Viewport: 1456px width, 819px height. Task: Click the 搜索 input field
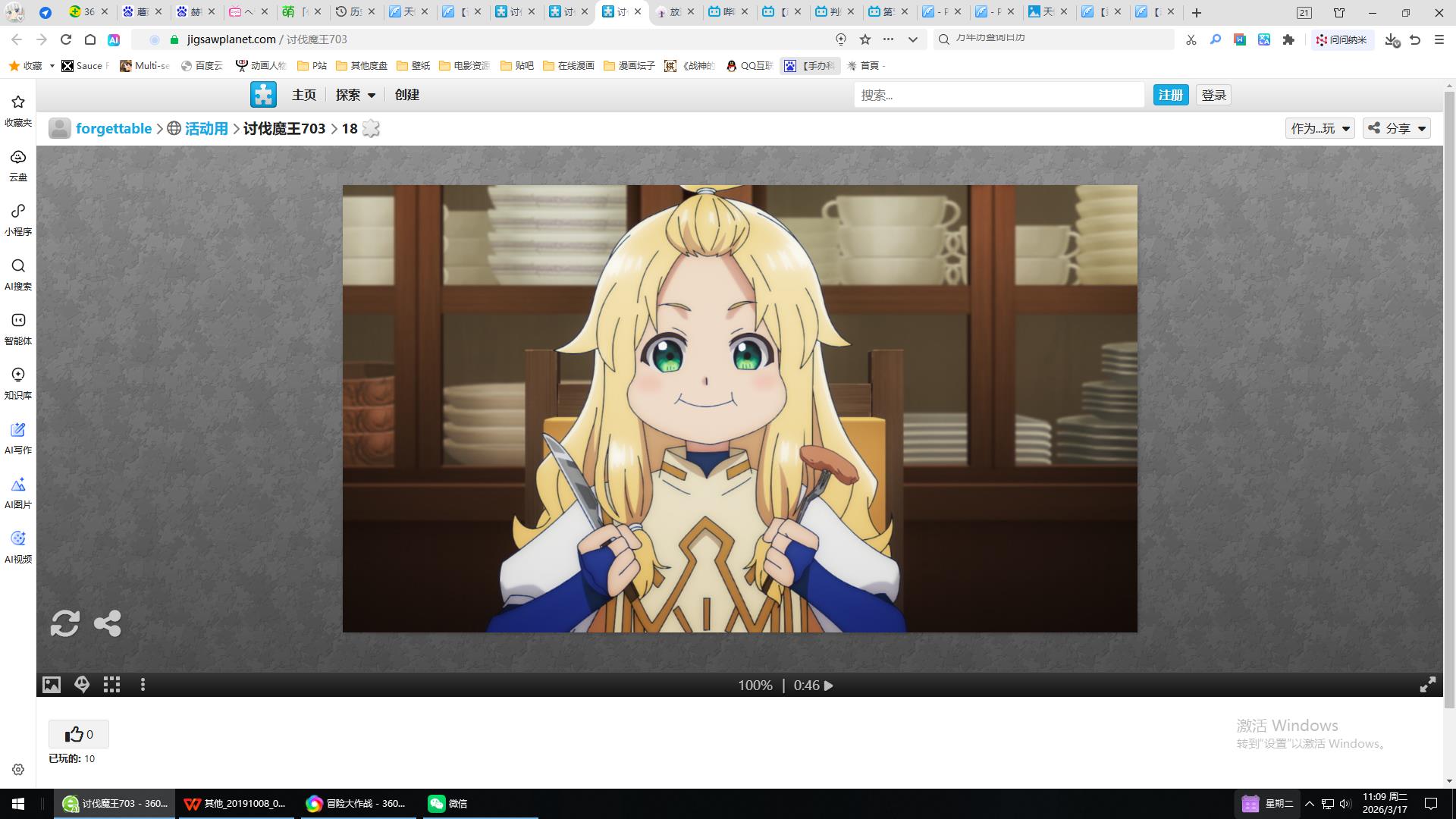pos(998,95)
